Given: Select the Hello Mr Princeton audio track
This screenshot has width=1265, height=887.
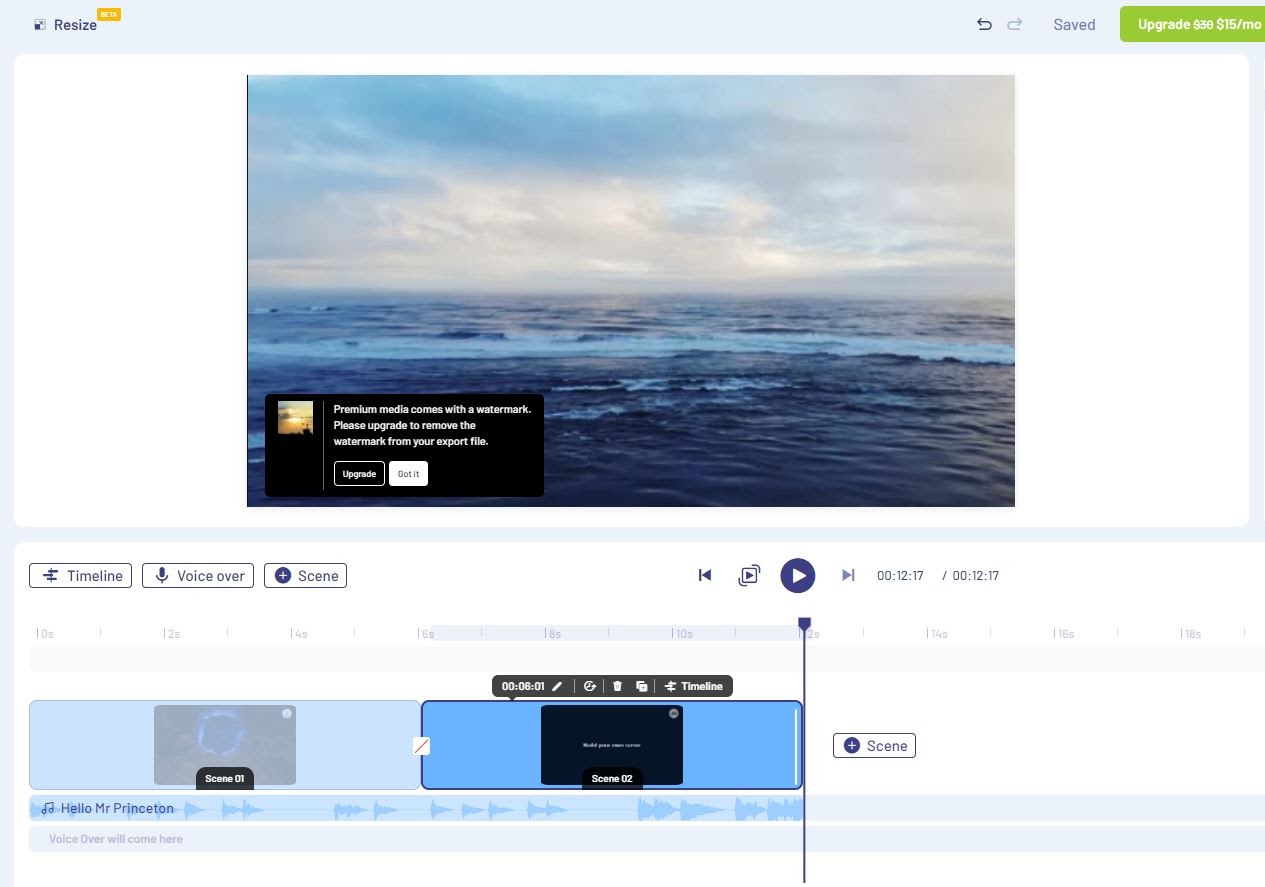Looking at the screenshot, I should click(416, 808).
